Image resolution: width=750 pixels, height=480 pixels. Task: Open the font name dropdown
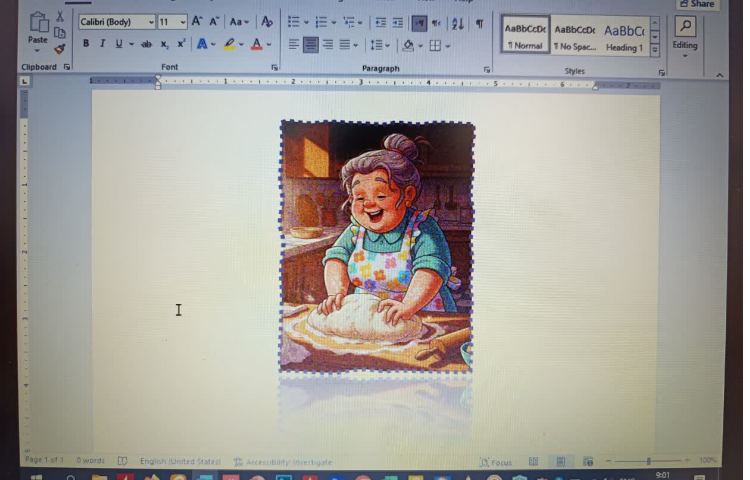point(151,22)
